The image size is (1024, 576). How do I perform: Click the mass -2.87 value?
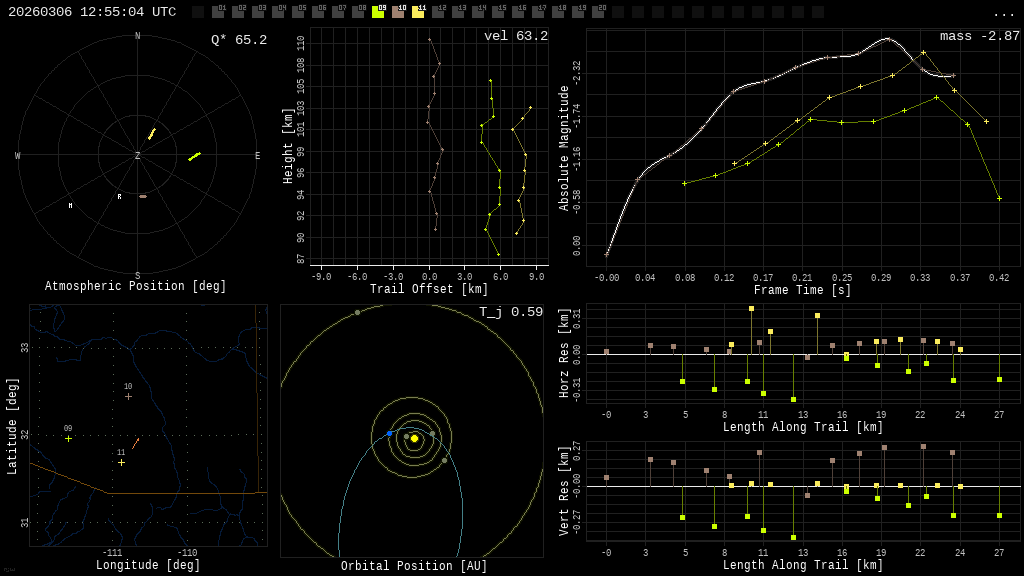(x=980, y=36)
